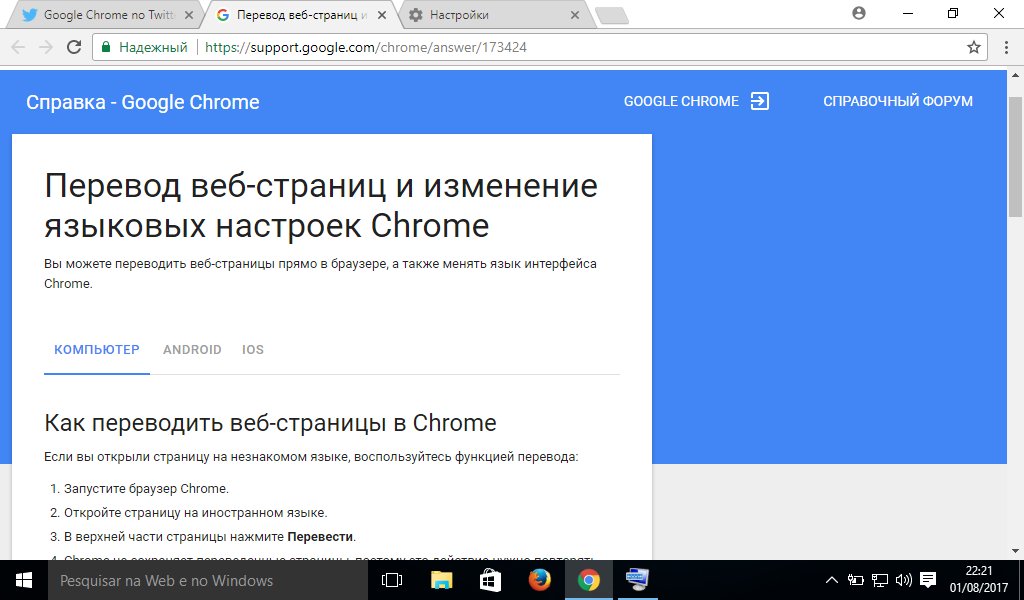The image size is (1024, 600).
Task: Click the scrollbar down arrow
Action: click(1016, 551)
